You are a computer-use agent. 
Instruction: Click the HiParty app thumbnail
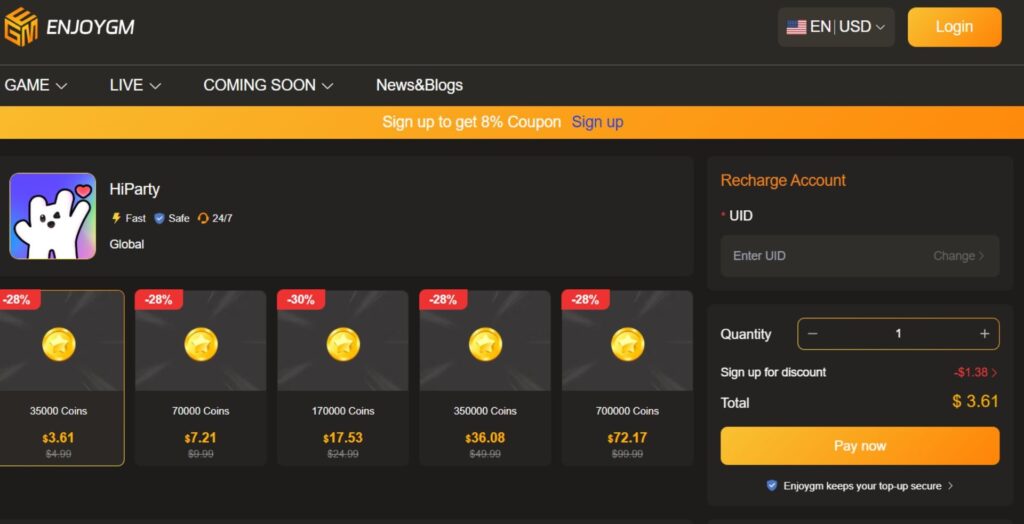point(53,216)
